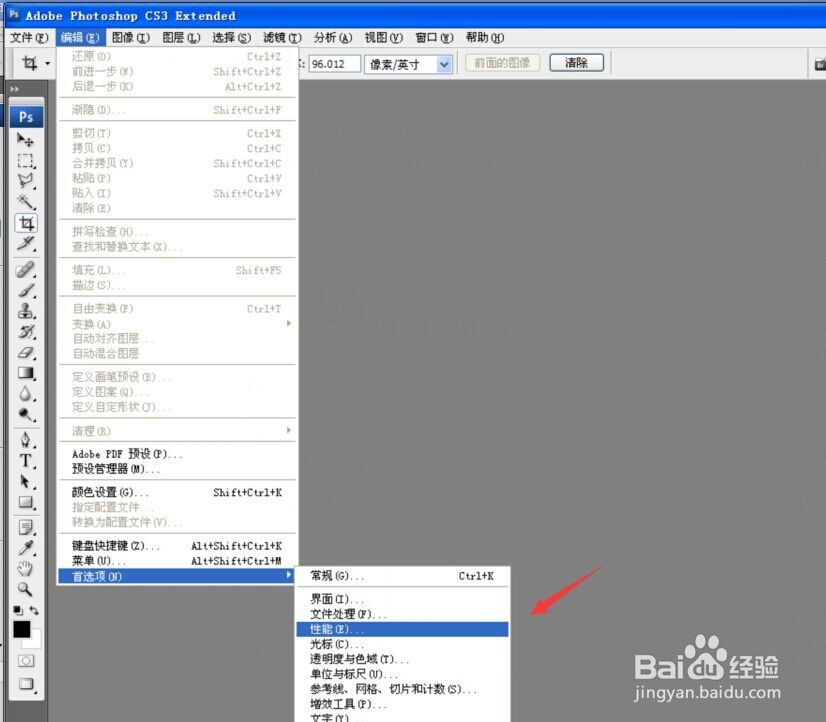This screenshot has height=722, width=826.
Task: Choose Cursors preferences
Action: point(402,644)
